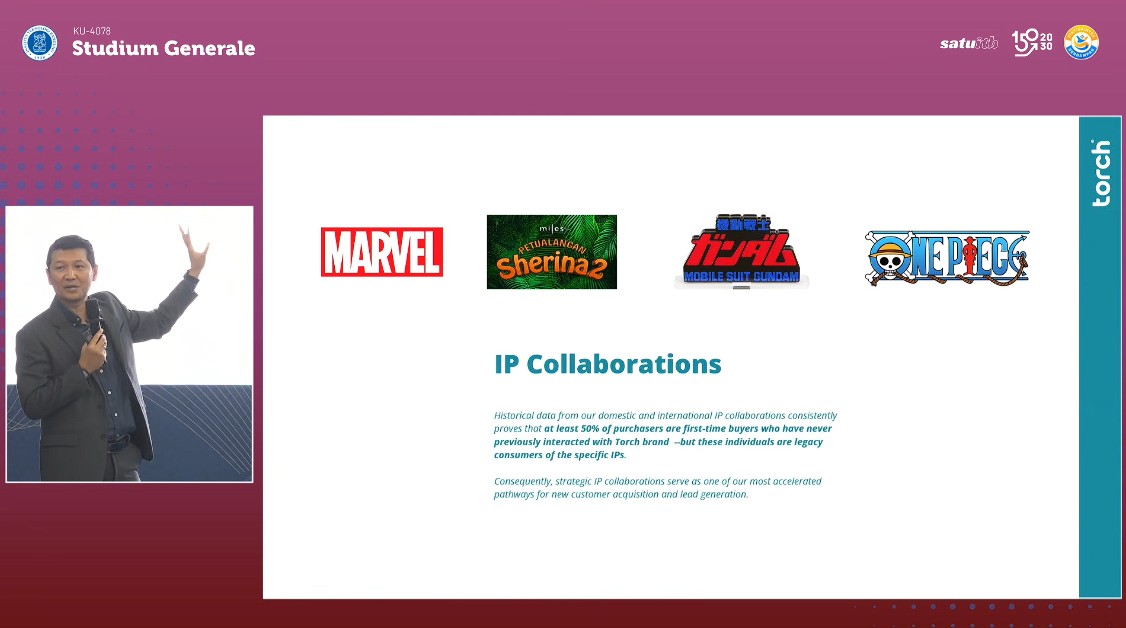Click the microphone held by the speaker
This screenshot has height=628, width=1126.
pos(93,317)
